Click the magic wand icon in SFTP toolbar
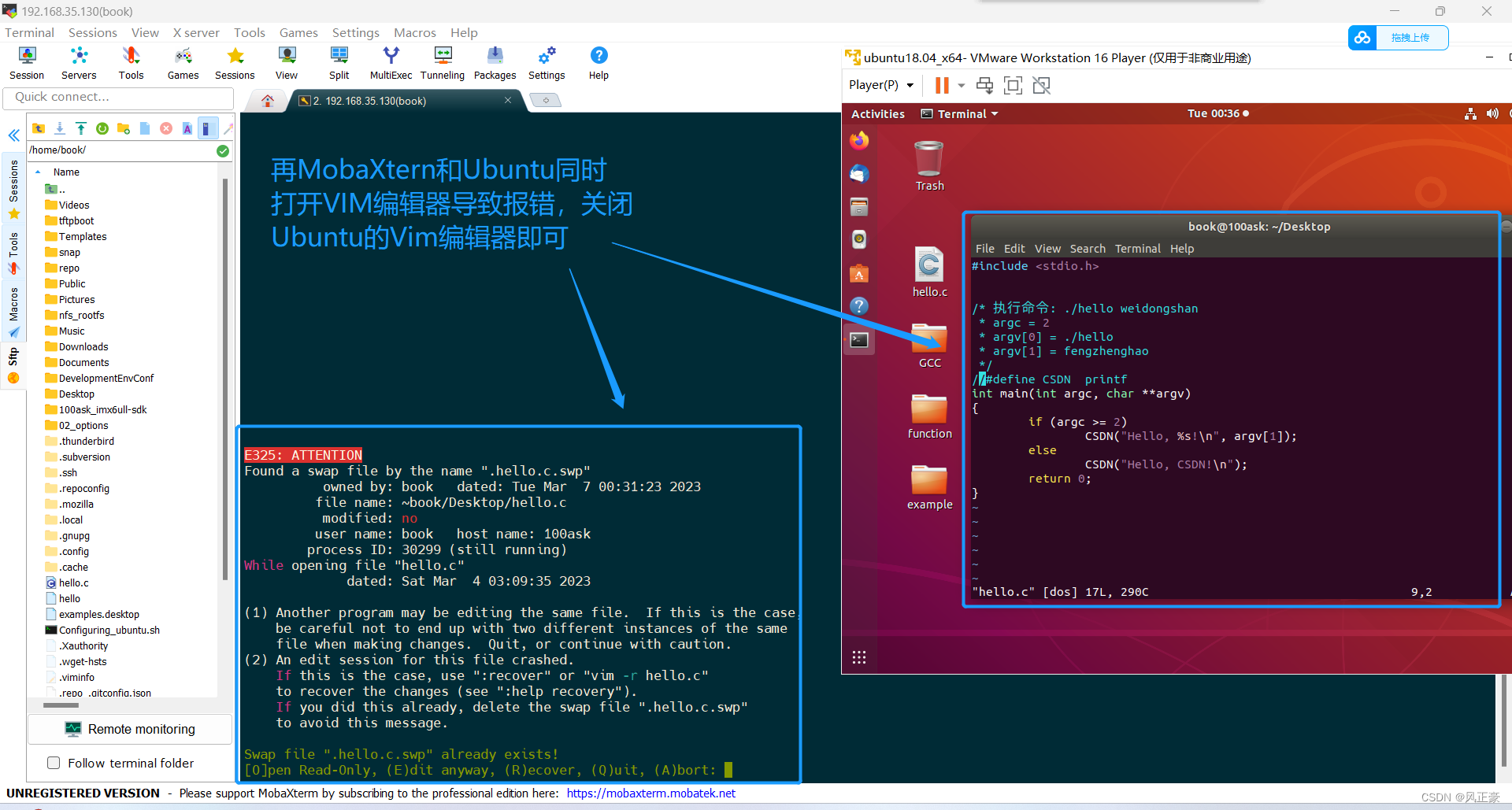The height and width of the screenshot is (810, 1512). pos(228,128)
